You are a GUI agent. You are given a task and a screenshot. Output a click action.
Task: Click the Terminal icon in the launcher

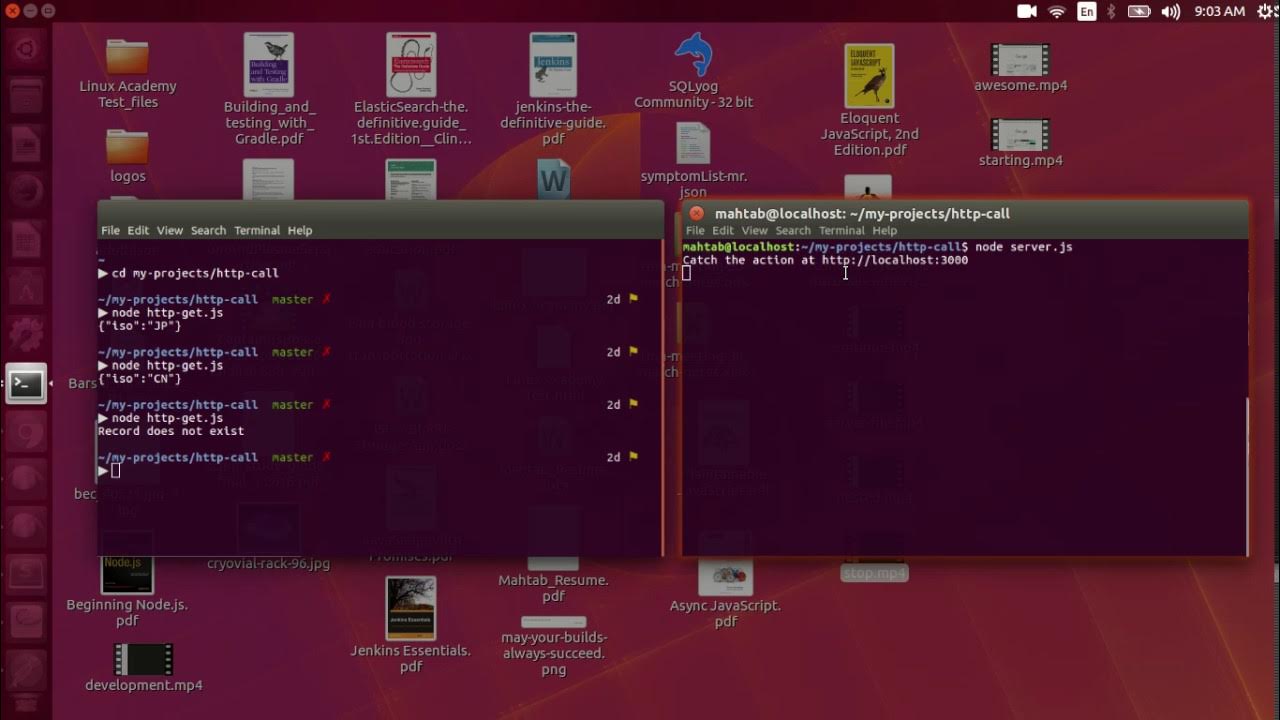(x=26, y=384)
